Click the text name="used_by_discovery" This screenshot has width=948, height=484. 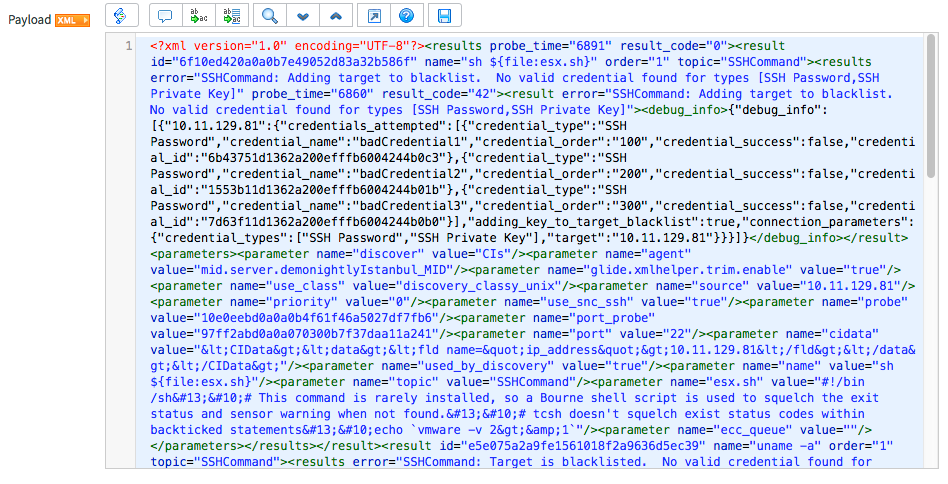467,366
